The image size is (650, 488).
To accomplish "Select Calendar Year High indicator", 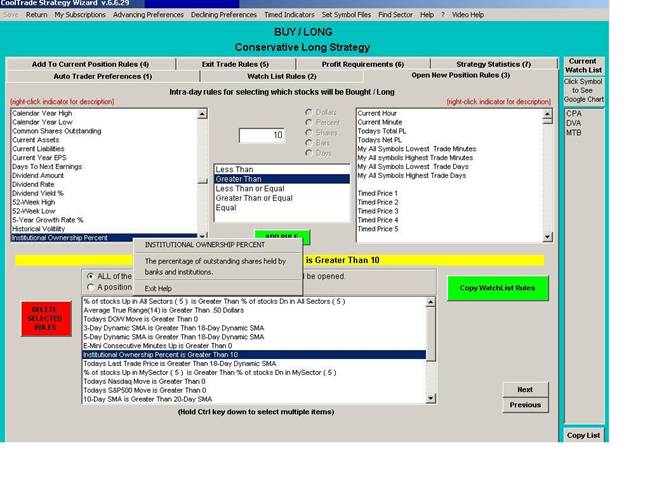I will pos(104,113).
